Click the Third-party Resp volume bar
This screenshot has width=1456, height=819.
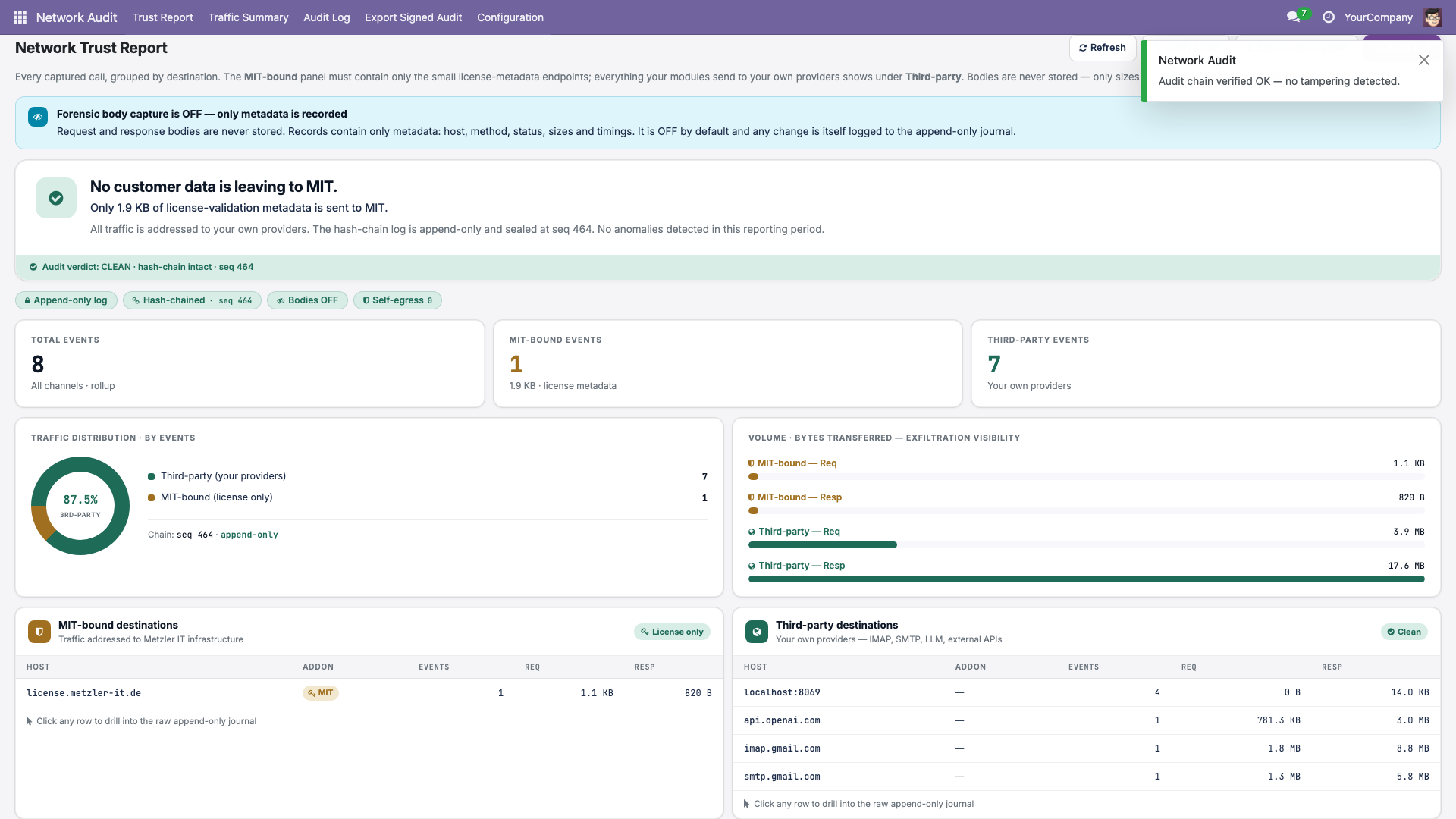1086,579
